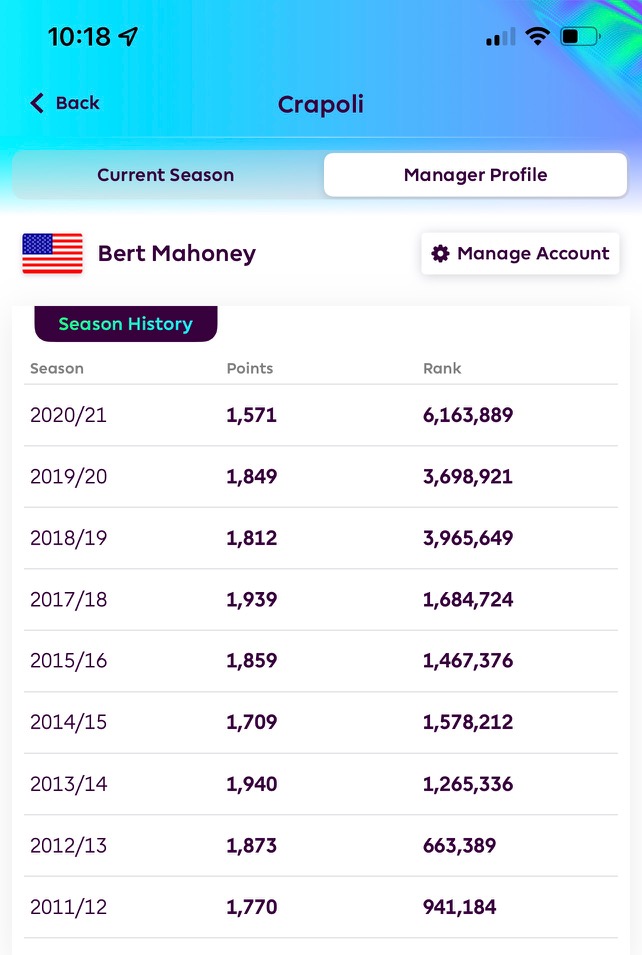
Task: Tap the Season History header badge
Action: pyautogui.click(x=125, y=323)
